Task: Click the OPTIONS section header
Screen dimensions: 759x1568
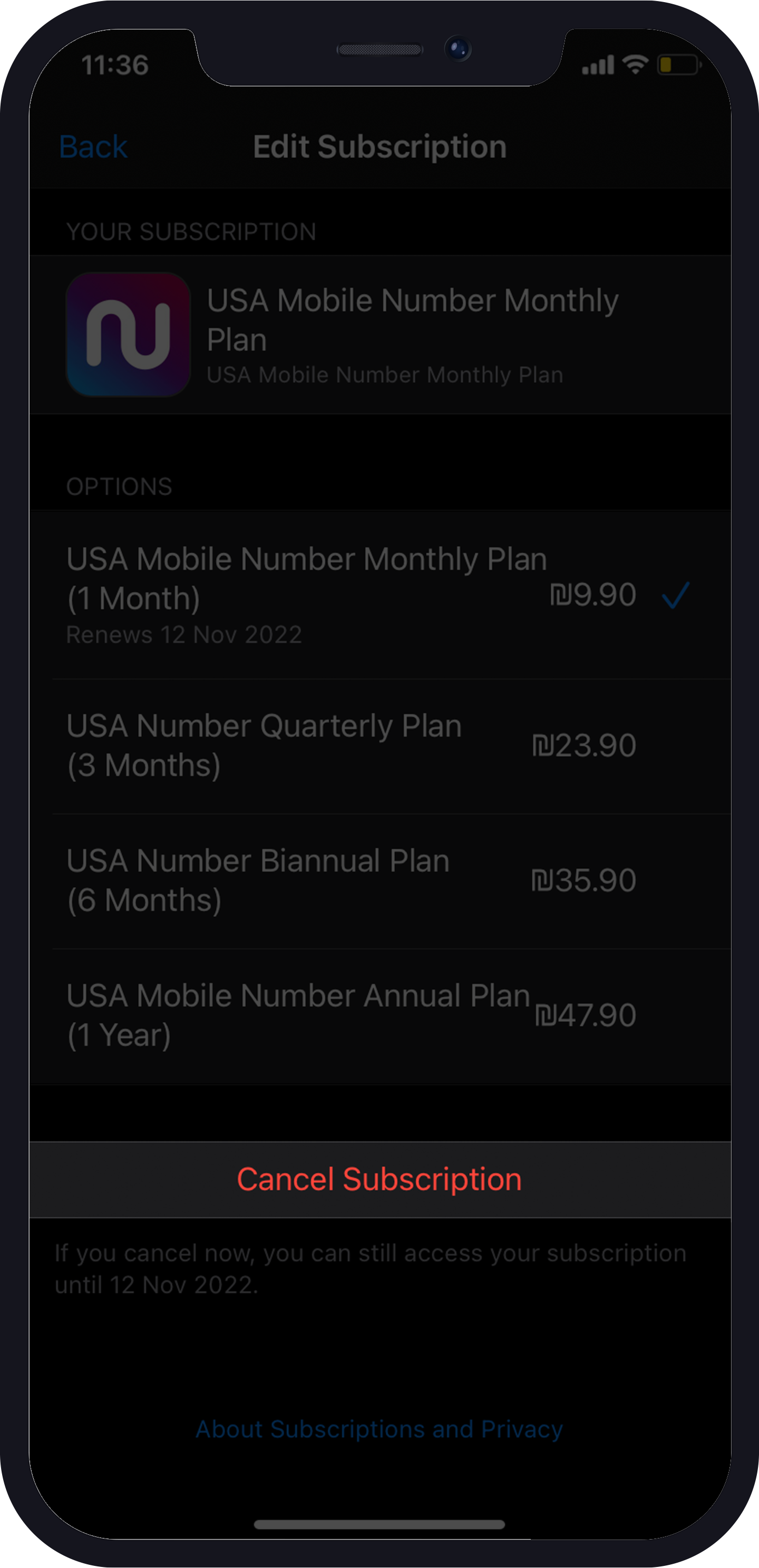Action: (x=120, y=486)
